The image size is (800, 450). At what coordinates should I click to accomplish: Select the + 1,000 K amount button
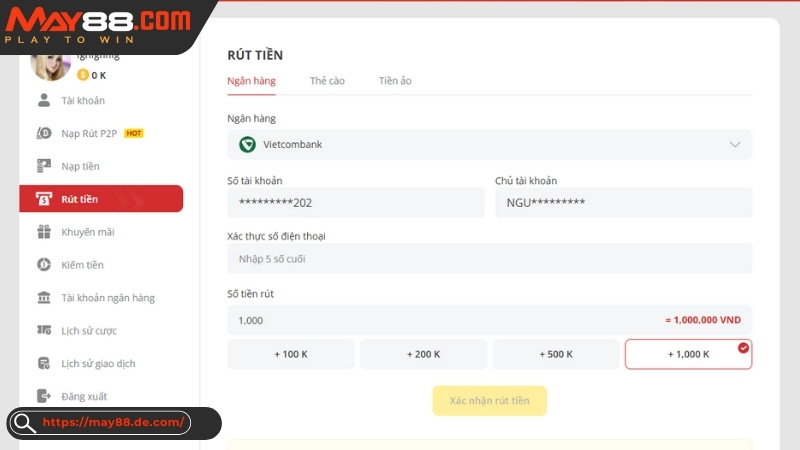coord(688,354)
